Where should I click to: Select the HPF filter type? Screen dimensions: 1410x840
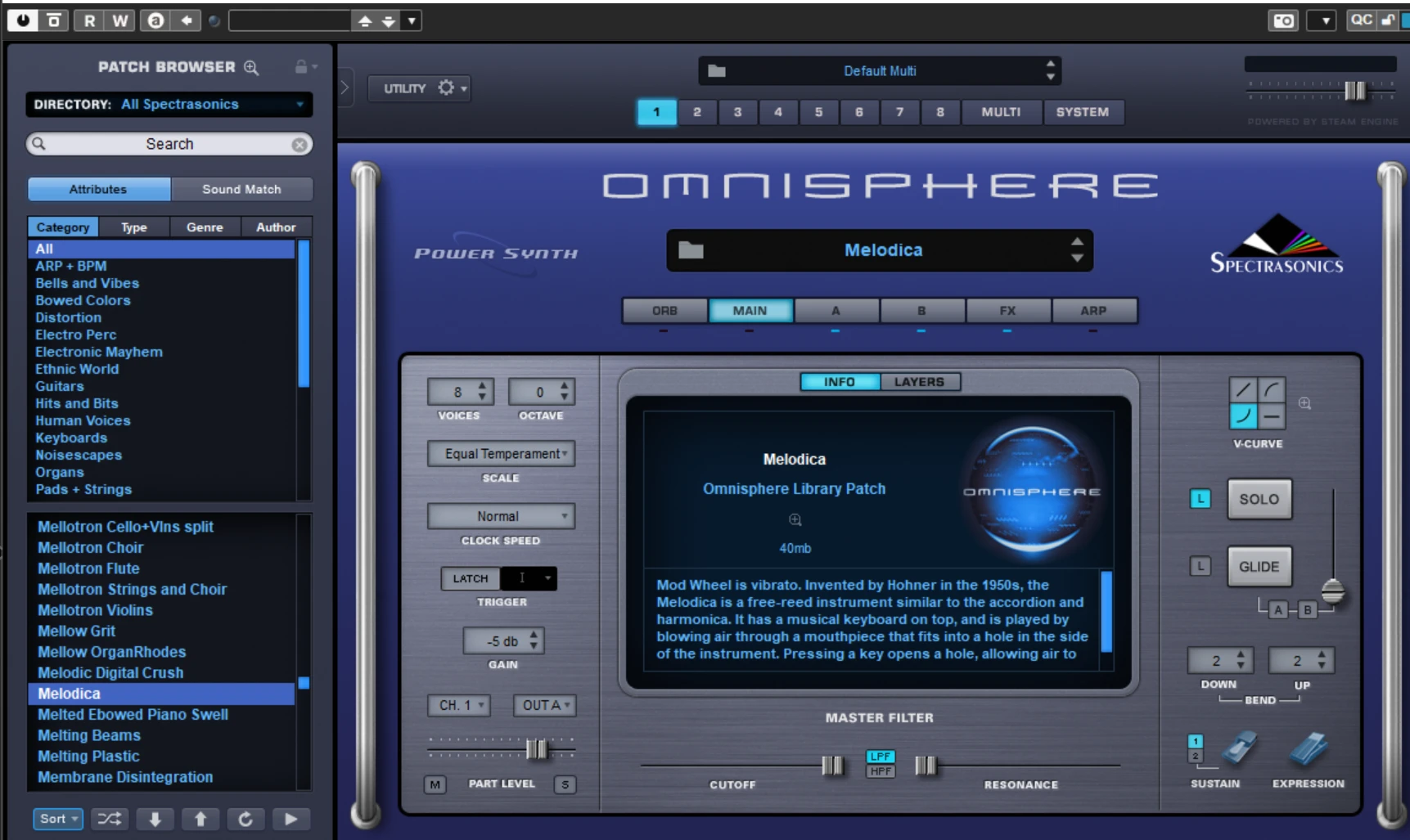(x=881, y=771)
